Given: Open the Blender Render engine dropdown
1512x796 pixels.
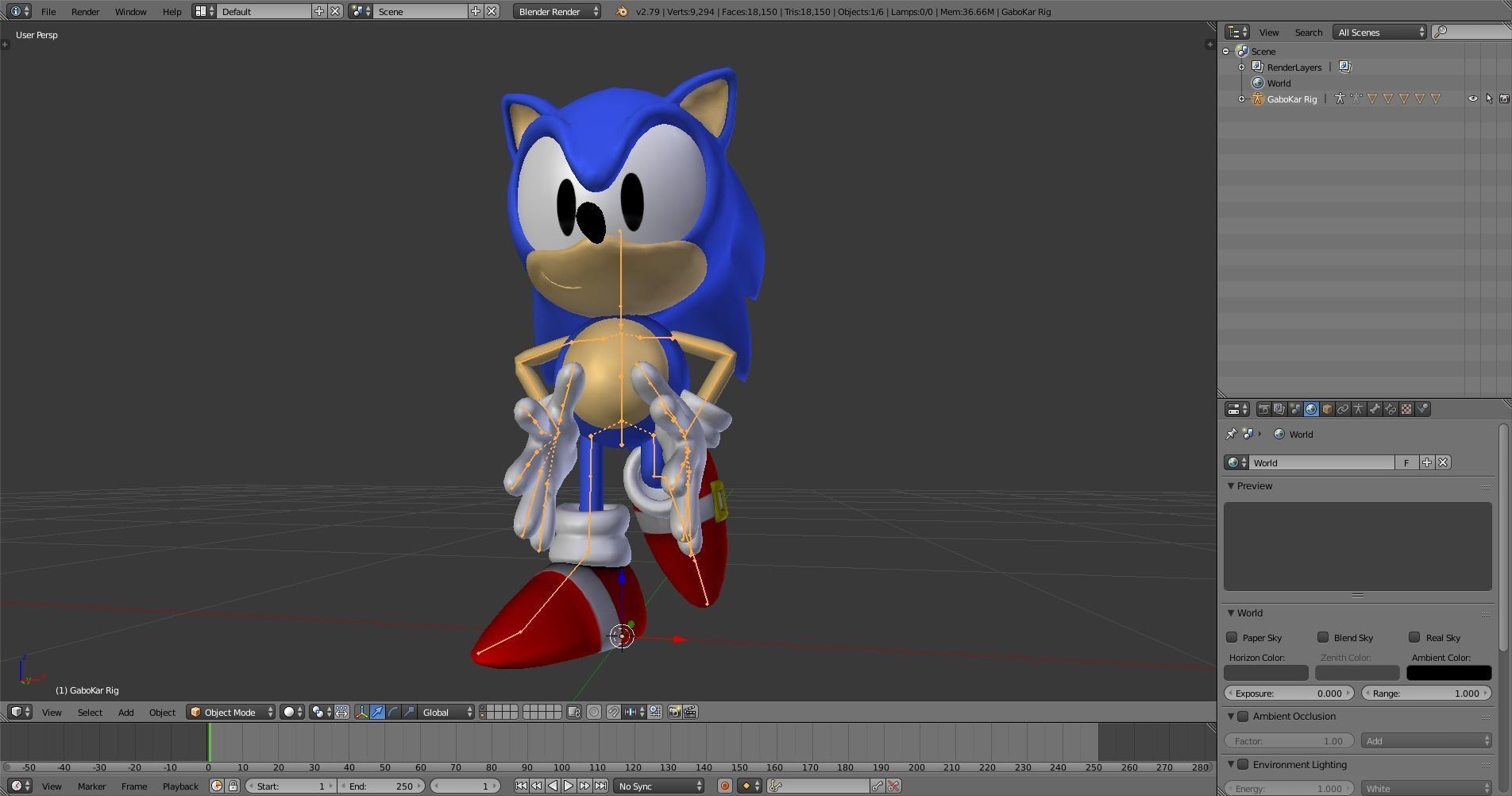Looking at the screenshot, I should (x=557, y=11).
